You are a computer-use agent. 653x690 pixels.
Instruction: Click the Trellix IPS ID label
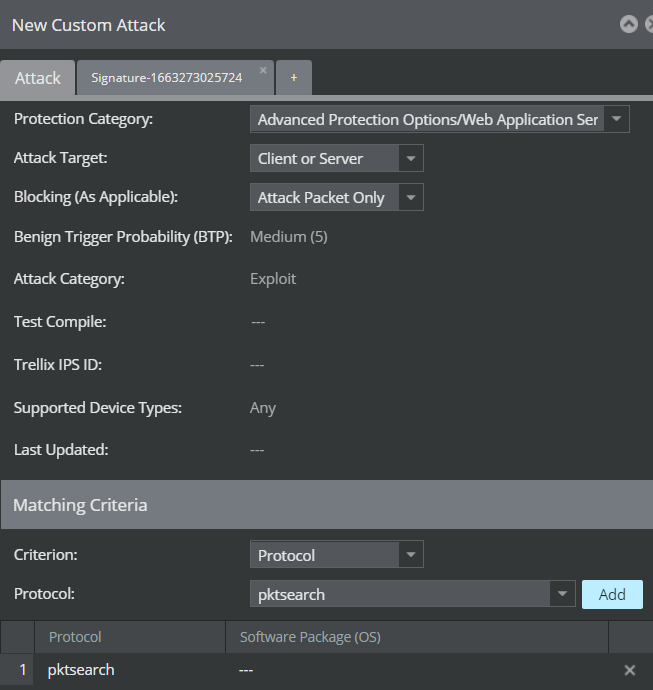pyautogui.click(x=58, y=365)
